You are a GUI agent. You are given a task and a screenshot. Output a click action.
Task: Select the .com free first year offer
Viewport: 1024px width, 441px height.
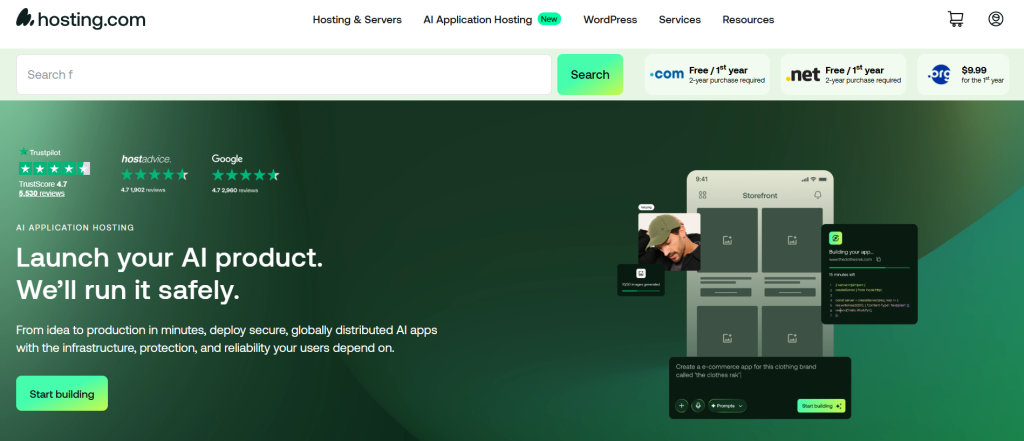coord(707,75)
